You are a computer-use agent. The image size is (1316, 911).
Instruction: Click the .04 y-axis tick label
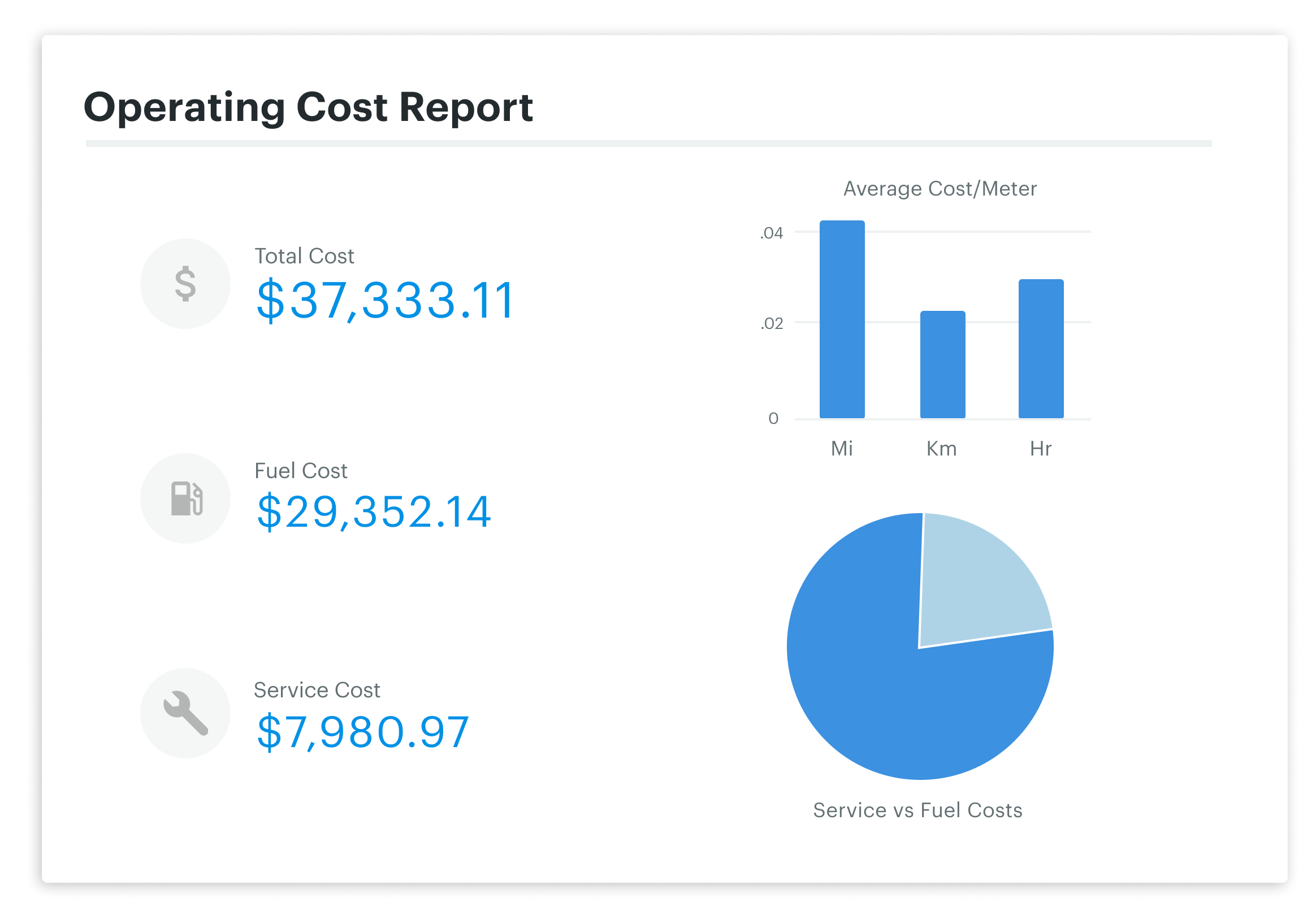point(772,233)
